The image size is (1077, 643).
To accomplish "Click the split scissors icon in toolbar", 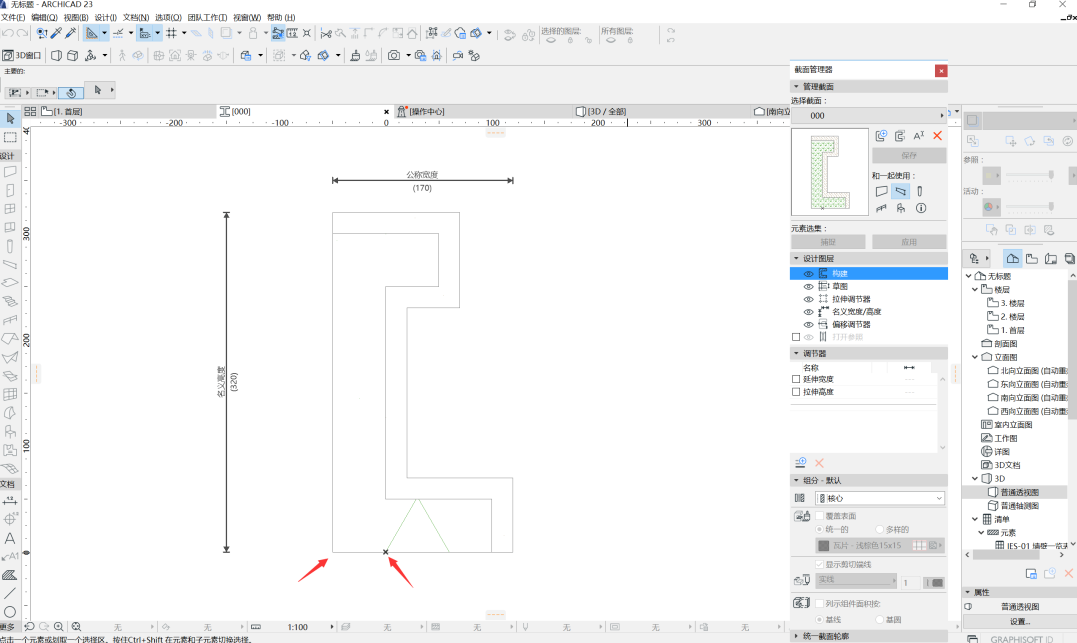I will pyautogui.click(x=326, y=33).
